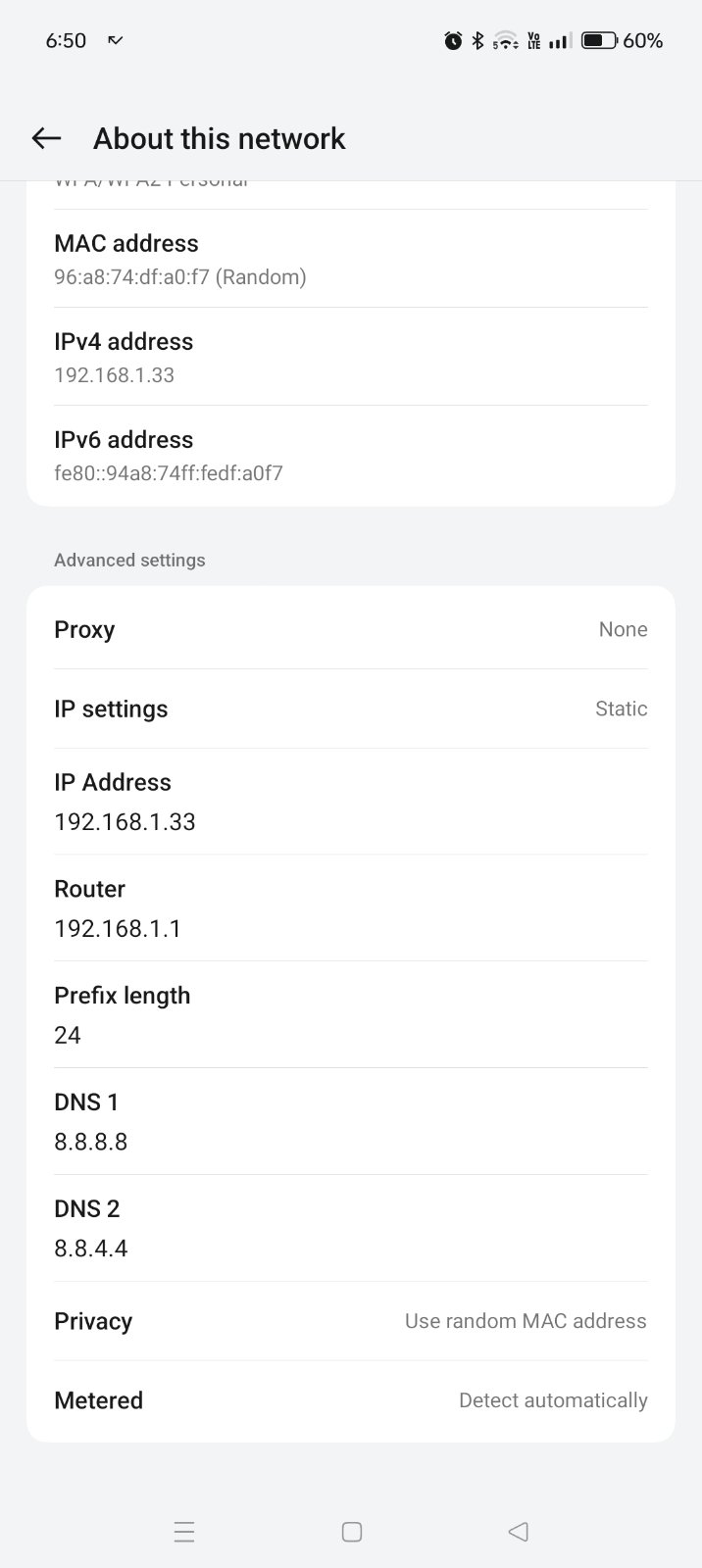Tap the Bluetooth status icon

point(478,40)
